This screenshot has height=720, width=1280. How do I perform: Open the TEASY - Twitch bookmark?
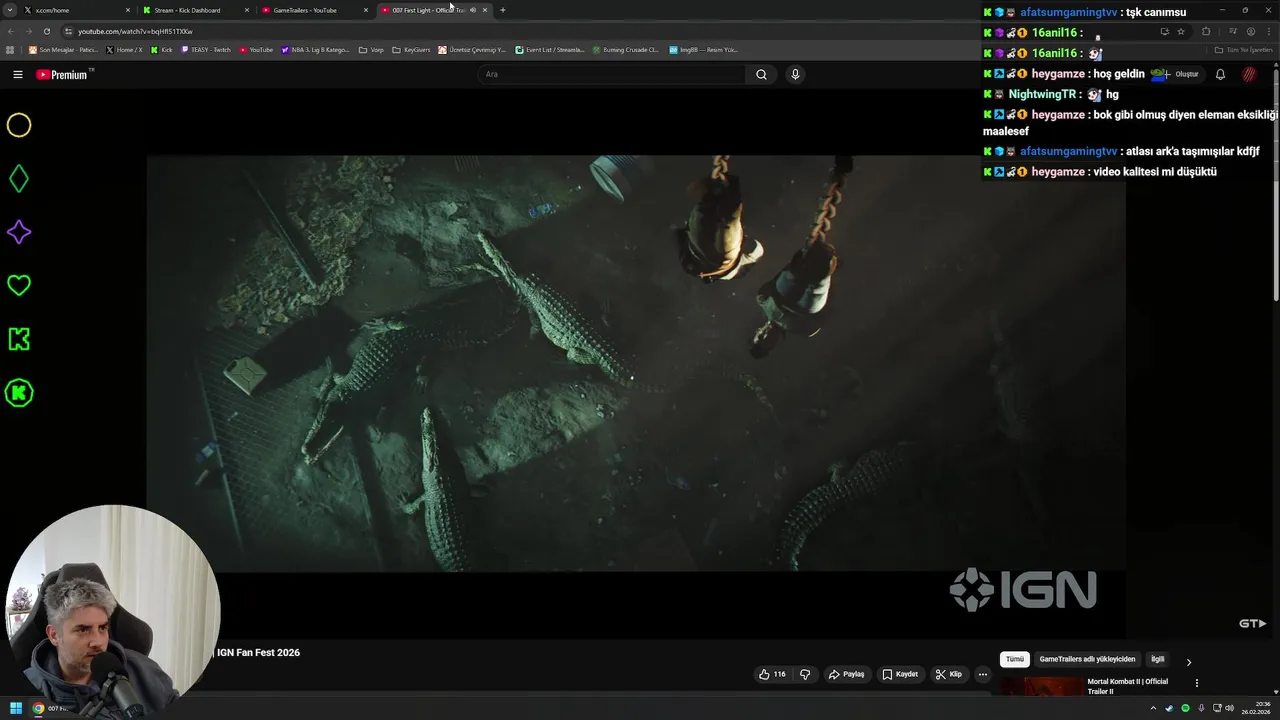tap(206, 49)
